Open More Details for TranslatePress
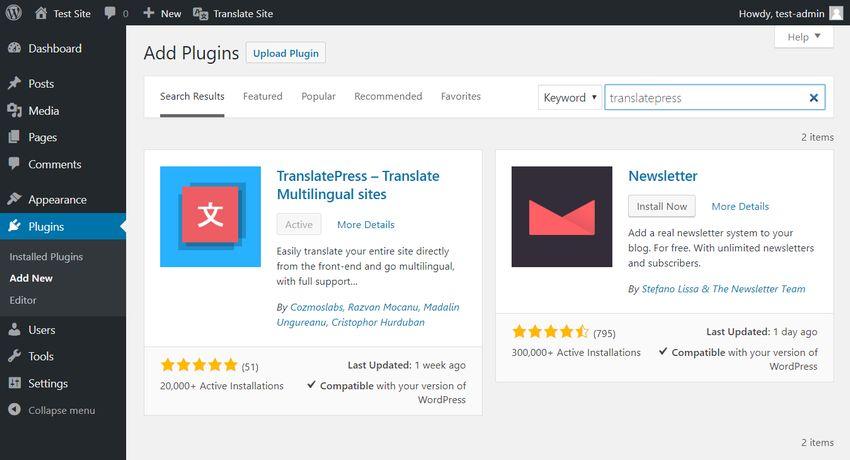Viewport: 850px width, 460px height. point(366,224)
